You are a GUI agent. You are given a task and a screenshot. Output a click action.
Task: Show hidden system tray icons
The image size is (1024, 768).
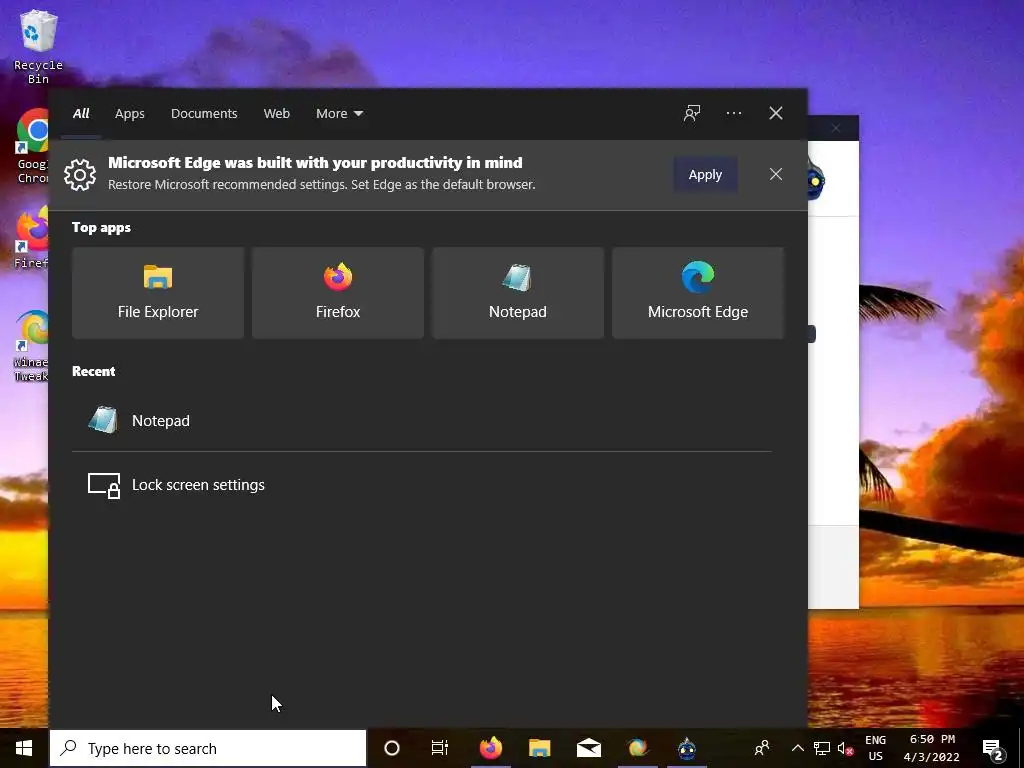click(797, 748)
